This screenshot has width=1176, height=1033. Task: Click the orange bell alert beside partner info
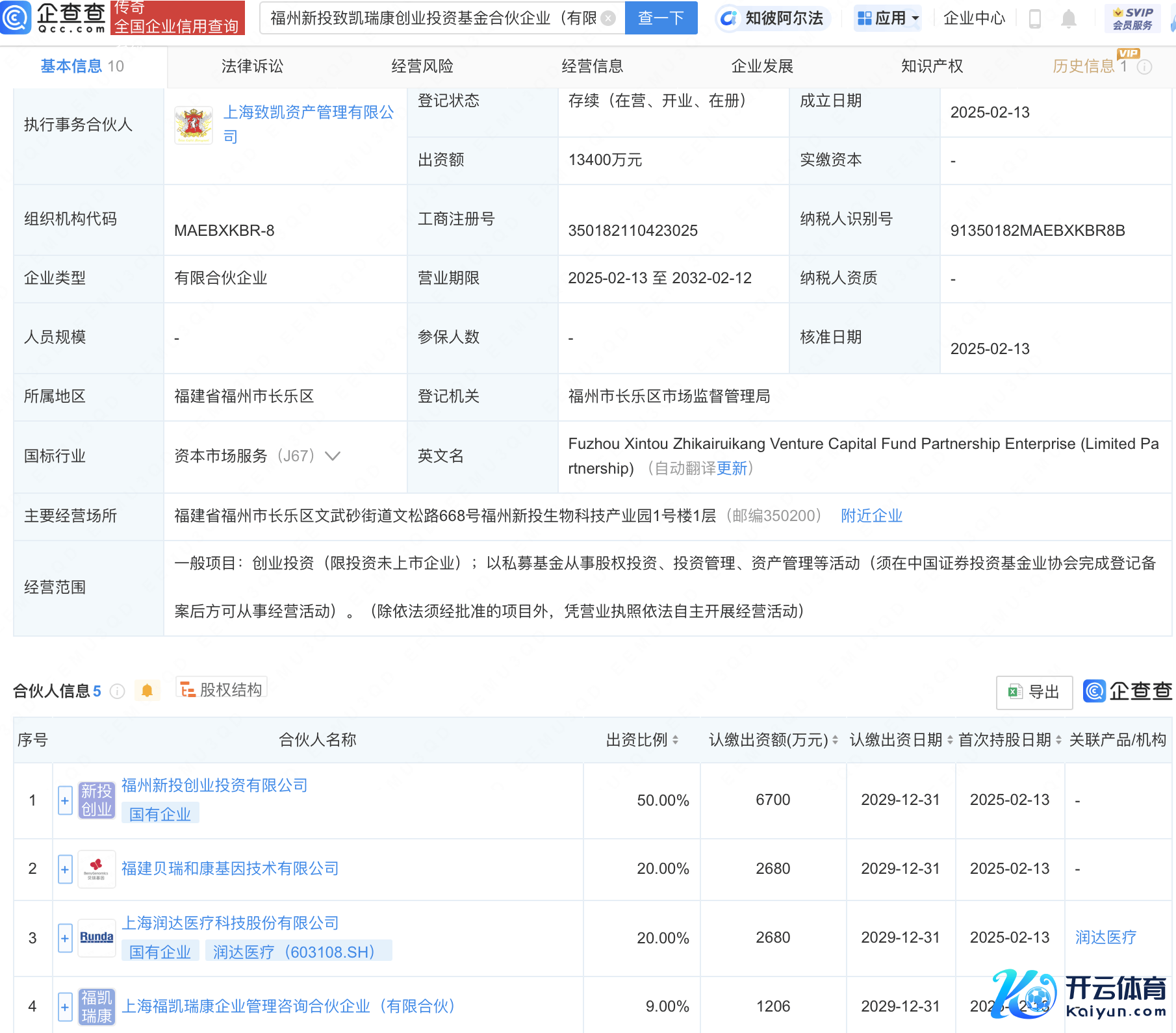pos(147,691)
